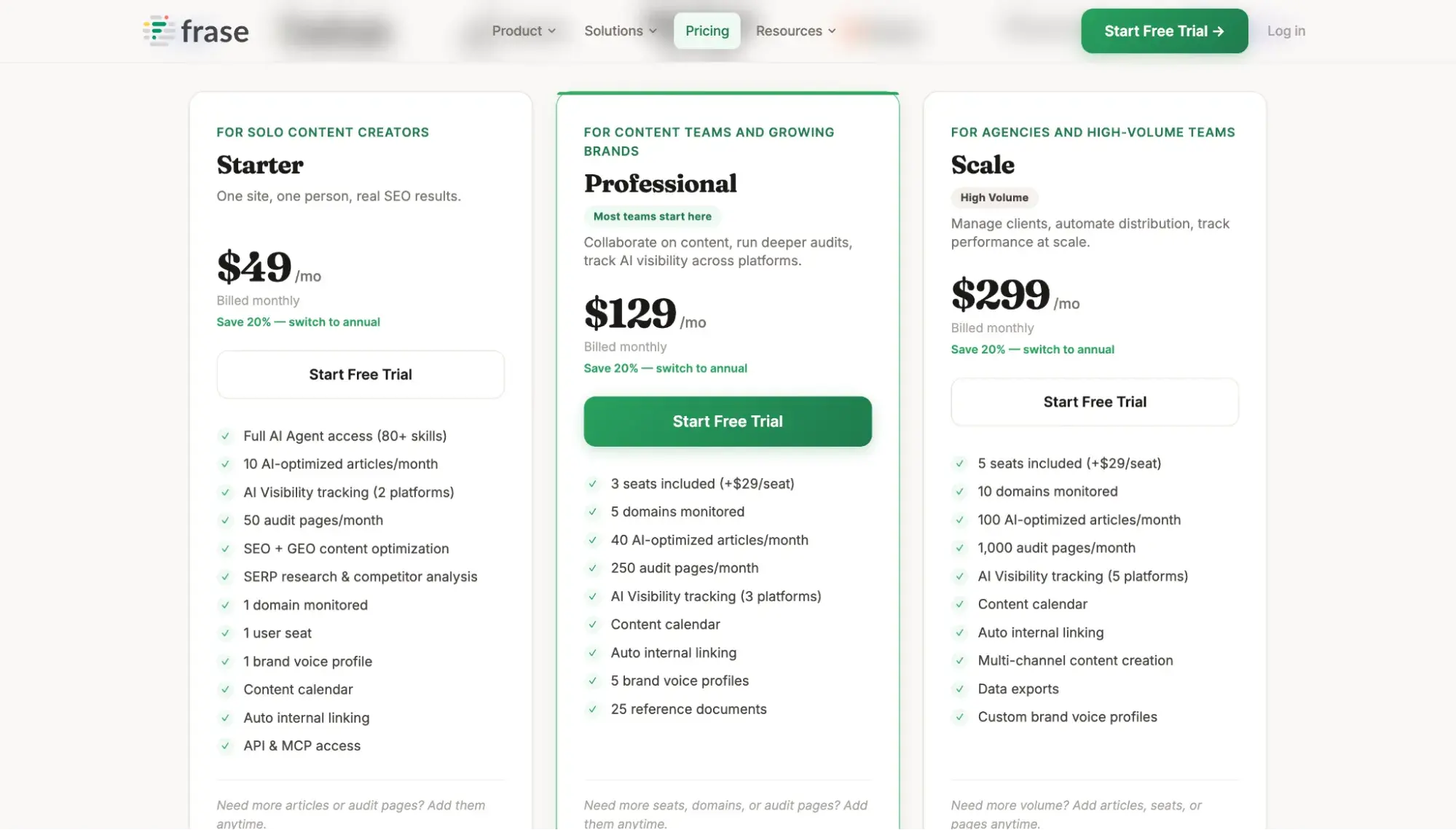
Task: Select the Pricing menu item
Action: tap(706, 31)
